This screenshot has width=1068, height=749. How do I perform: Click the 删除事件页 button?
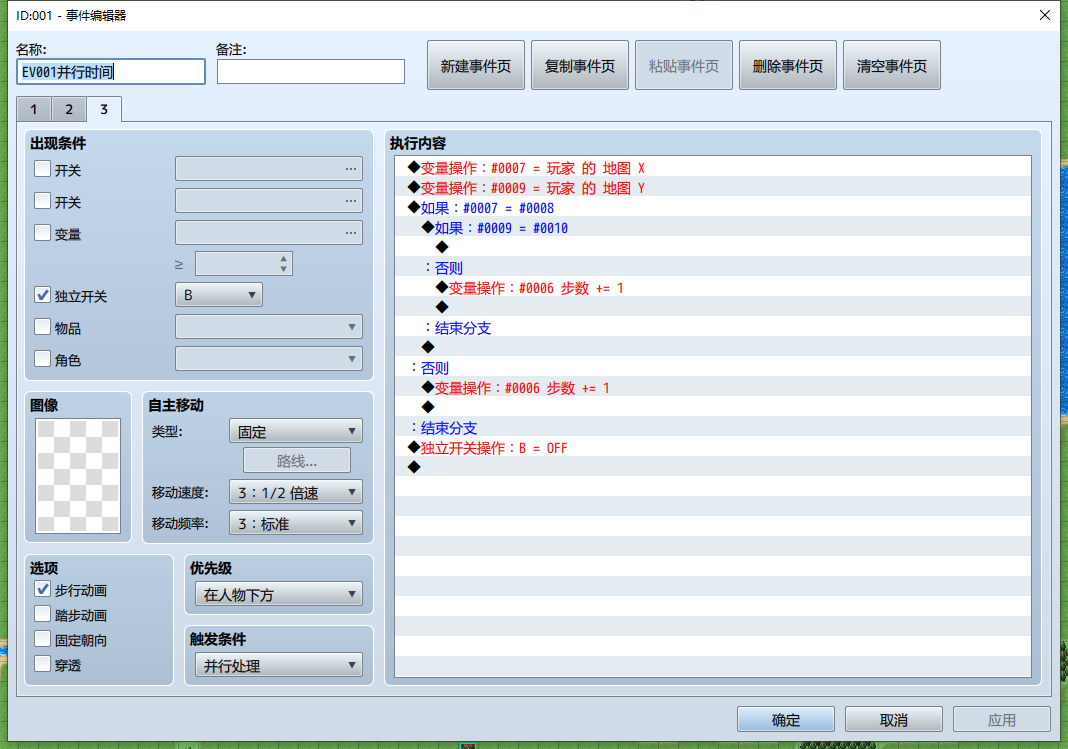click(x=787, y=65)
